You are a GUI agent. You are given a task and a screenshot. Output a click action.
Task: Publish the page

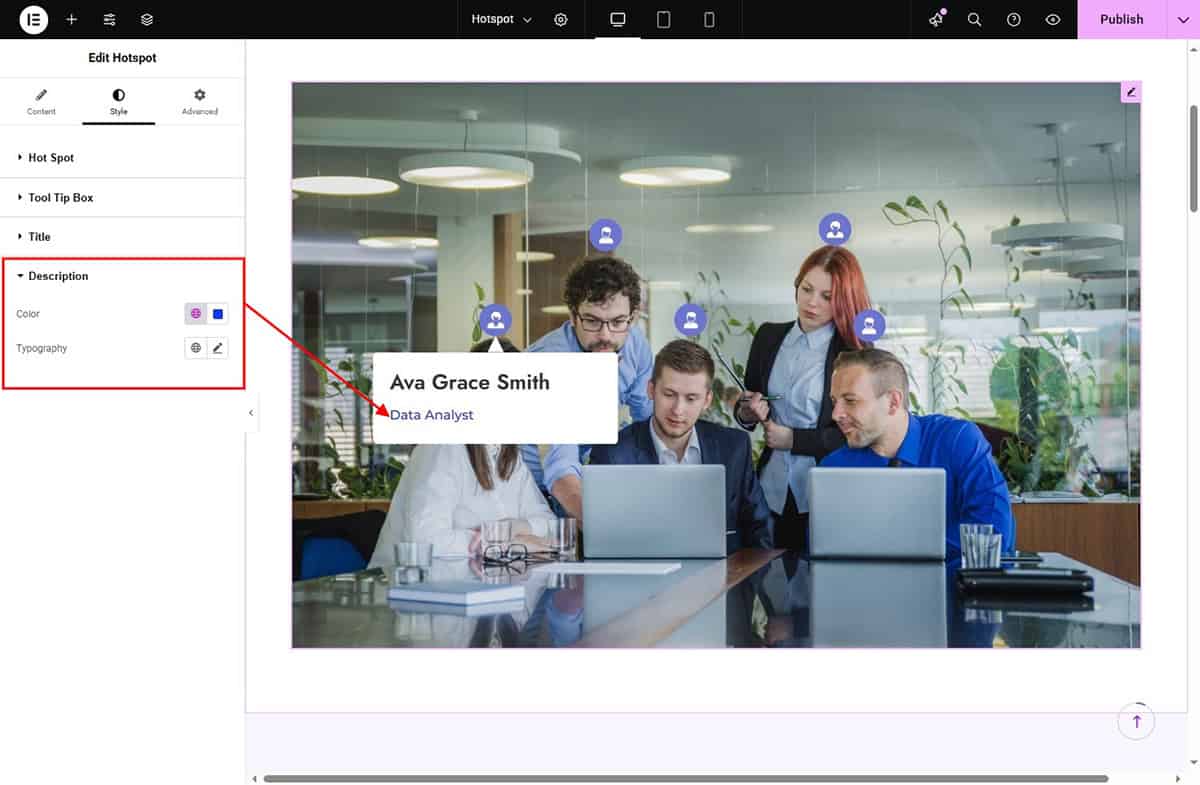click(1121, 19)
